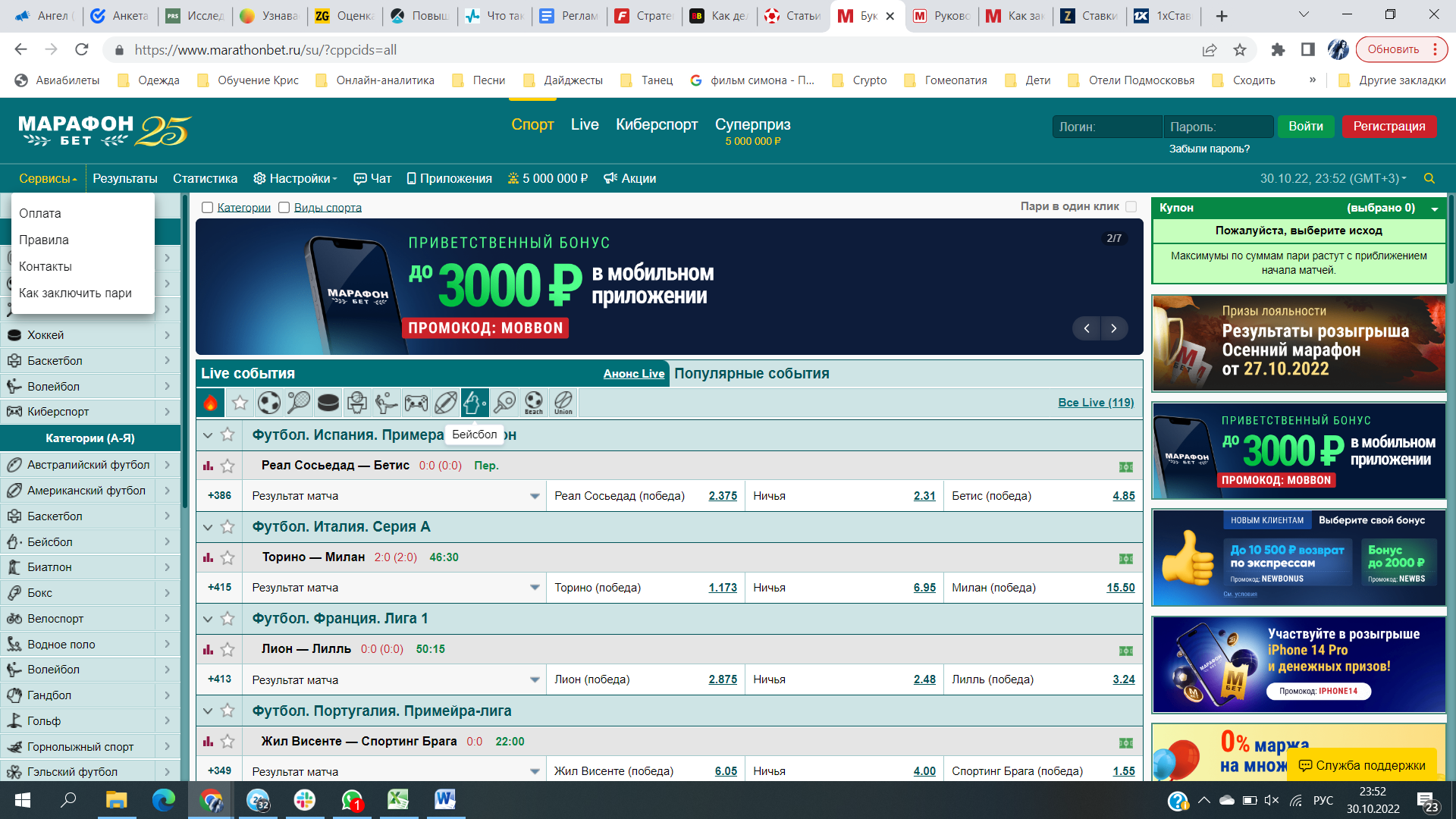Filter live events by basketball hoop icon
Viewport: 1456px width, 819px height.
tap(357, 403)
